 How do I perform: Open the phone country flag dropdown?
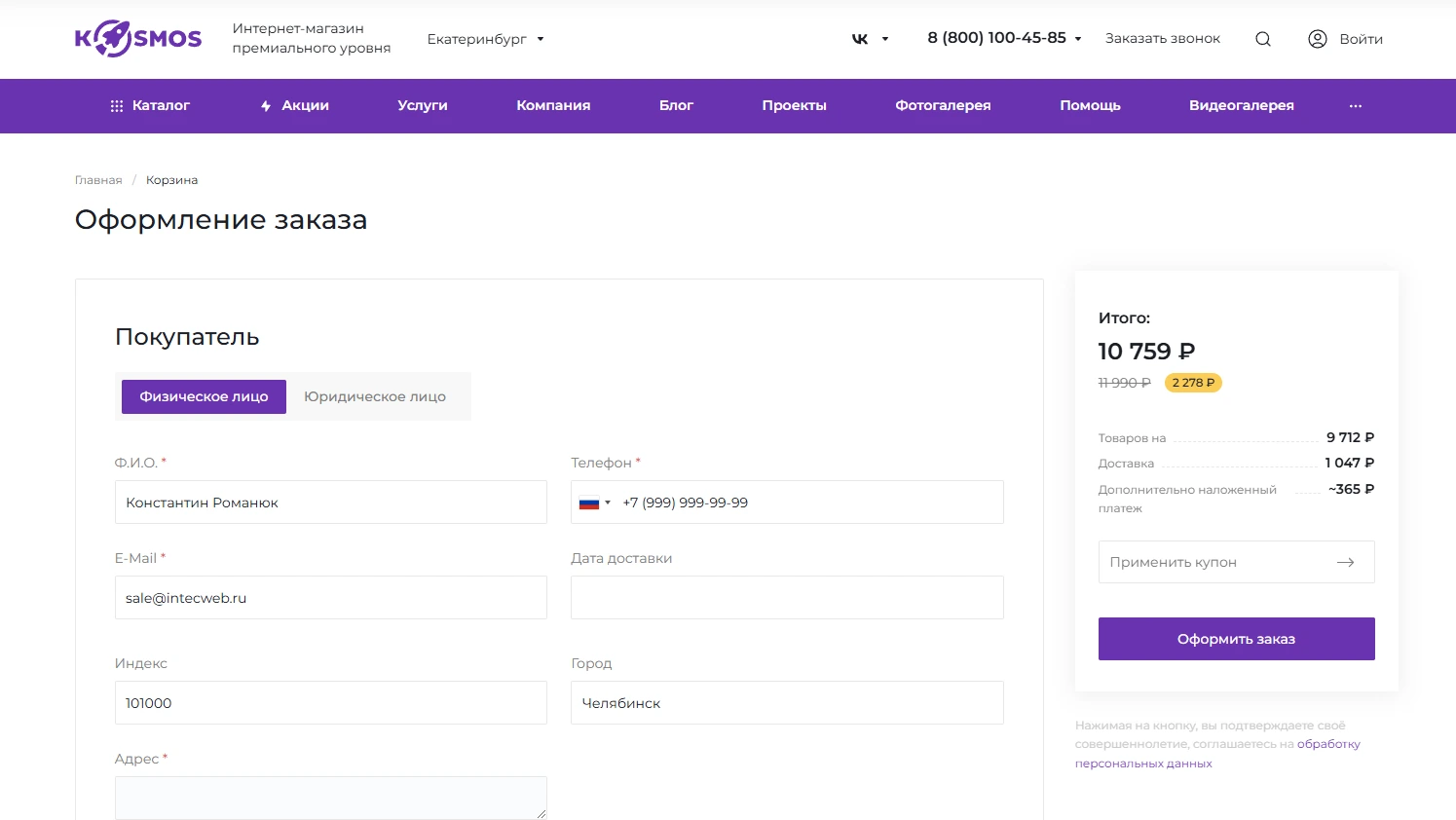594,503
